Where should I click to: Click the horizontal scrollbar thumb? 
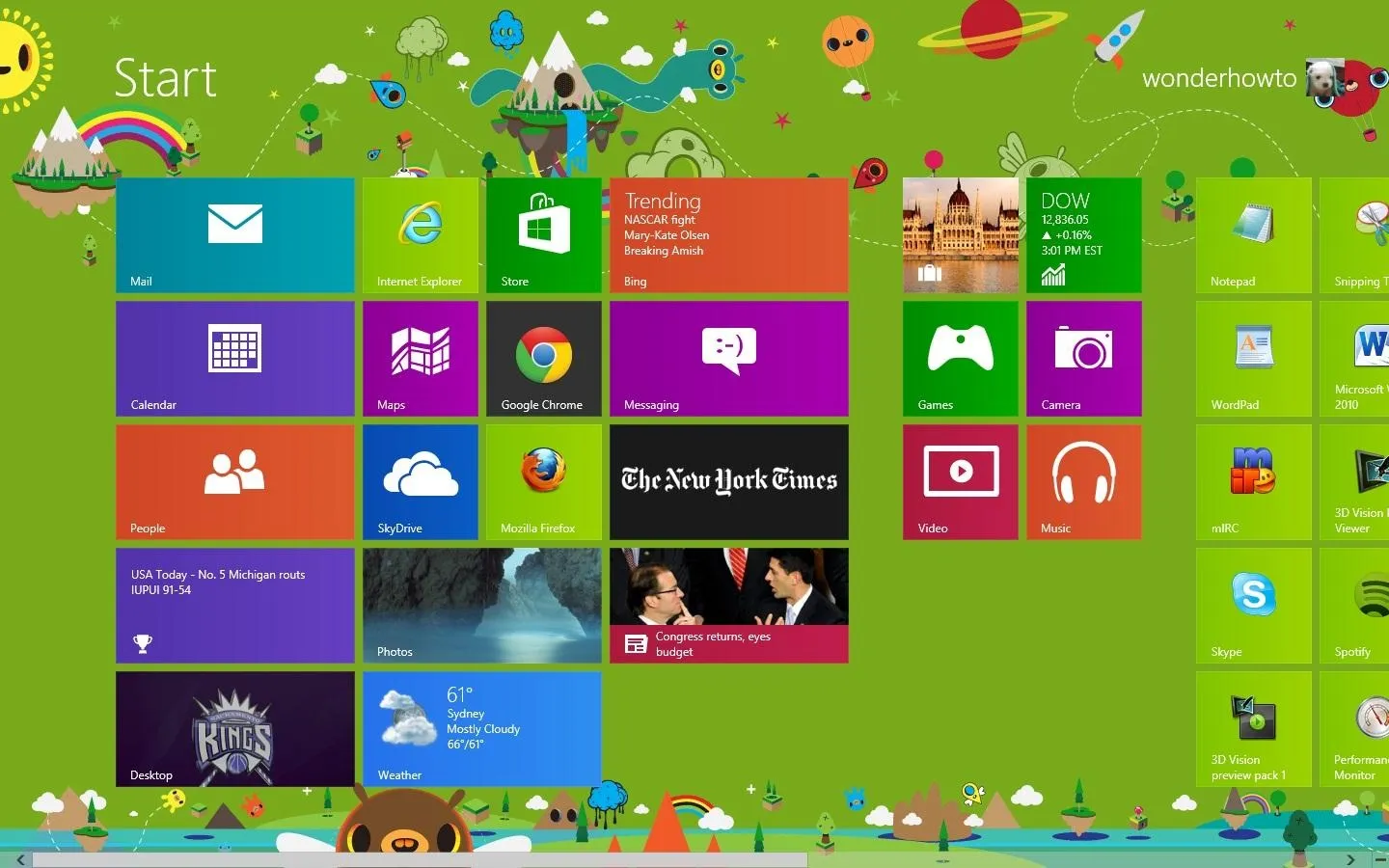pyautogui.click(x=420, y=859)
